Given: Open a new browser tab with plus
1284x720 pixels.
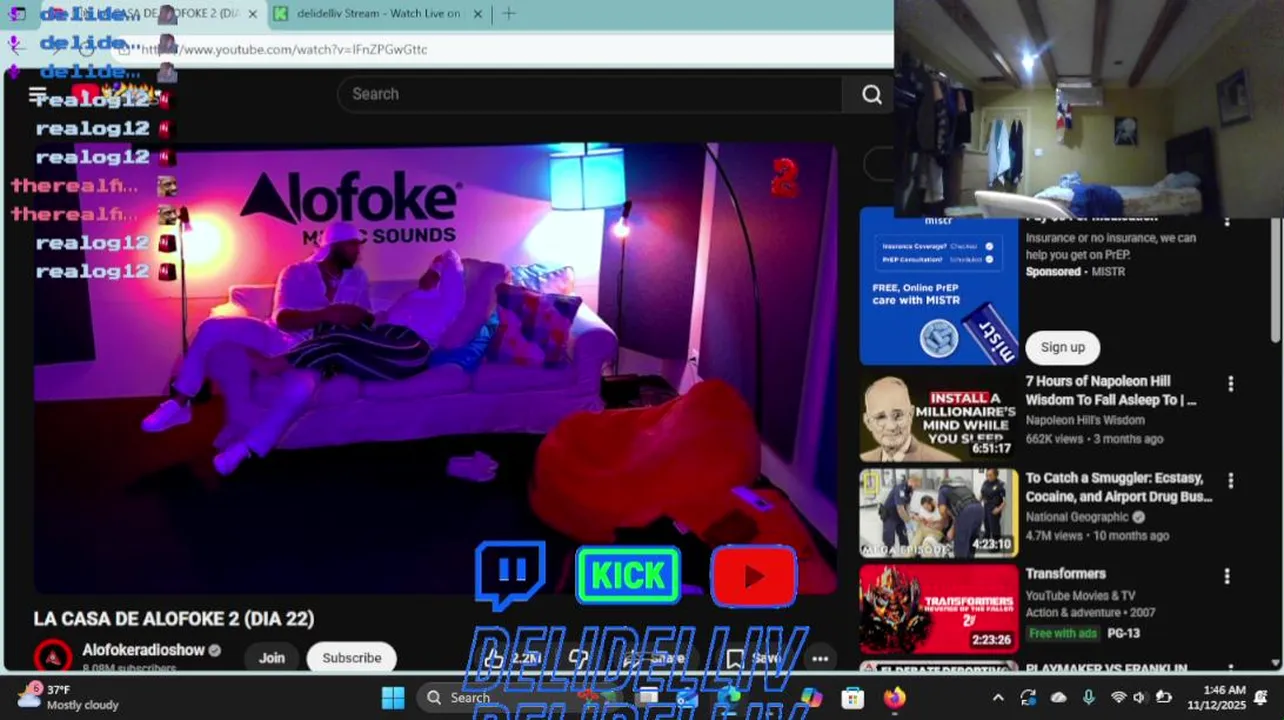Looking at the screenshot, I should pyautogui.click(x=509, y=14).
